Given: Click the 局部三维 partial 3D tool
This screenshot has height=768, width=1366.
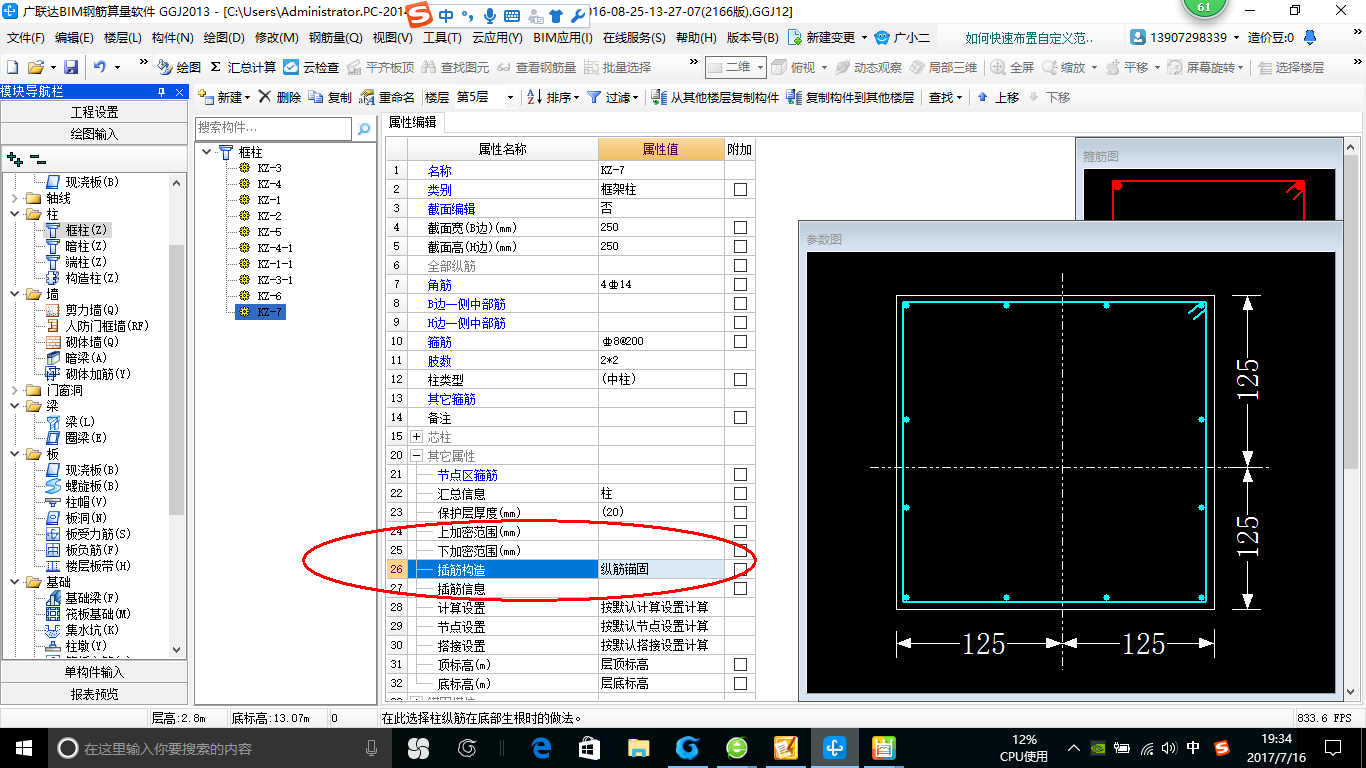Looking at the screenshot, I should coord(944,67).
